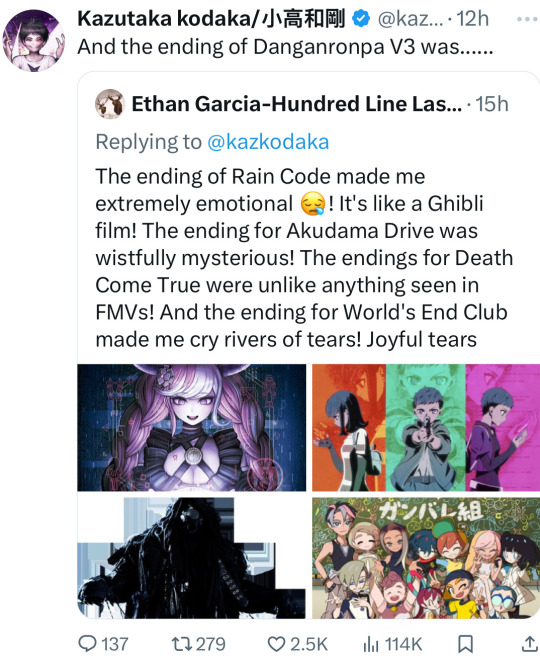
Task: Open the three-dot more options menu
Action: coord(527,19)
